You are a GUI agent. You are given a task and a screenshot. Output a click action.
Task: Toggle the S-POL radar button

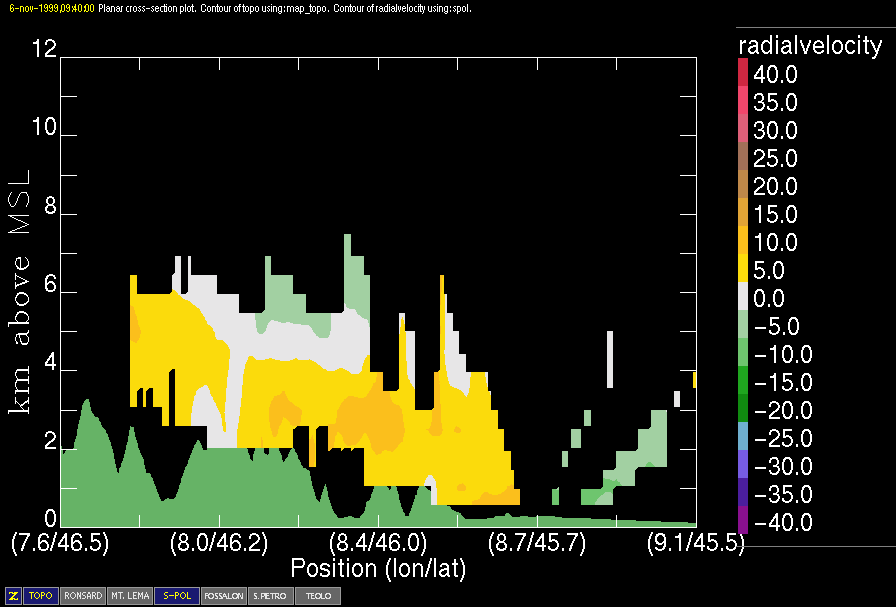176,596
